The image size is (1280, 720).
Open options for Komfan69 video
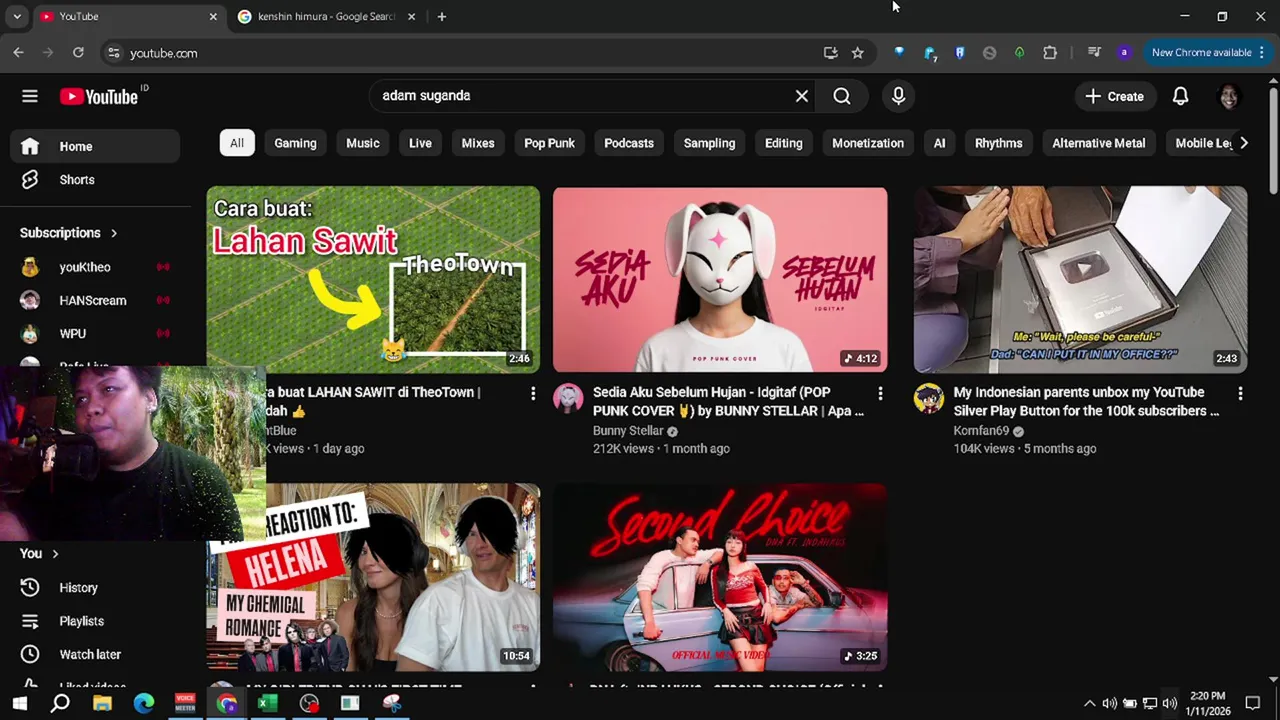pos(1240,393)
